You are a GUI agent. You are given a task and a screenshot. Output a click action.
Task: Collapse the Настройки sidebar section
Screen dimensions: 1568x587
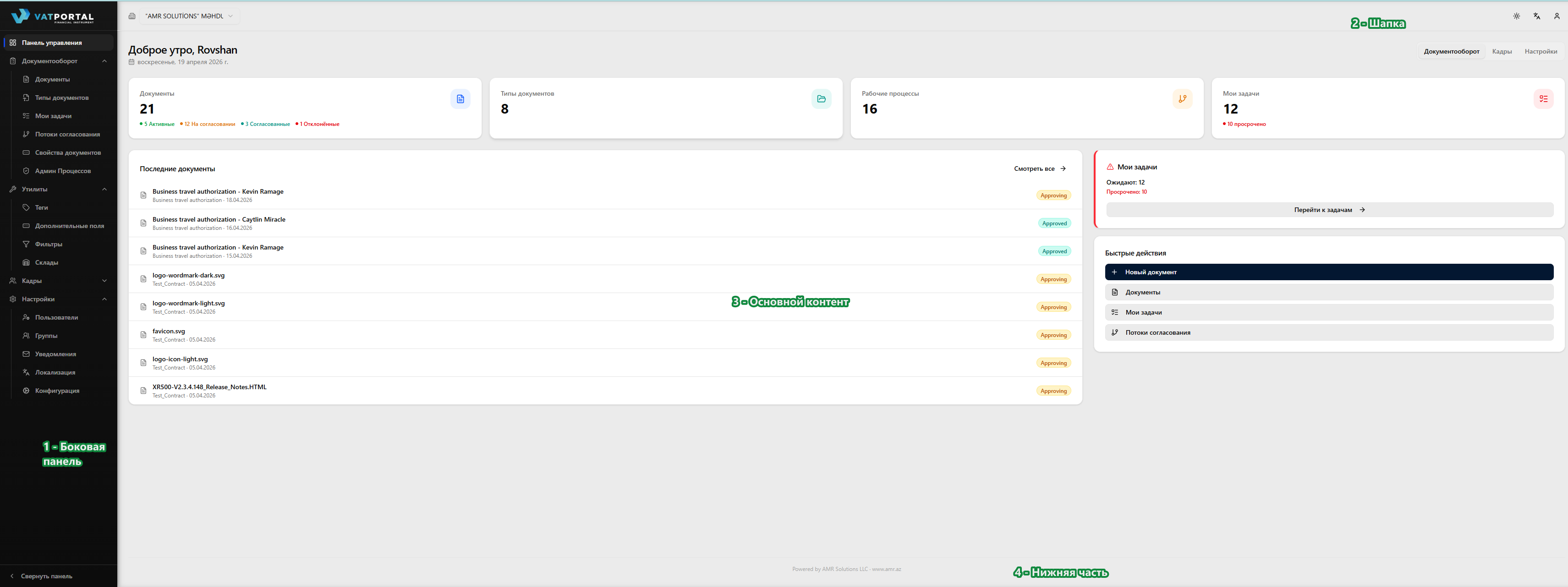[104, 299]
